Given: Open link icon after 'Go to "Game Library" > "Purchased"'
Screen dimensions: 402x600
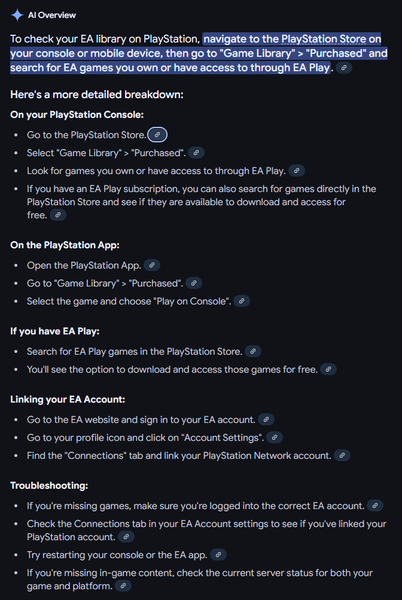Looking at the screenshot, I should [194, 283].
